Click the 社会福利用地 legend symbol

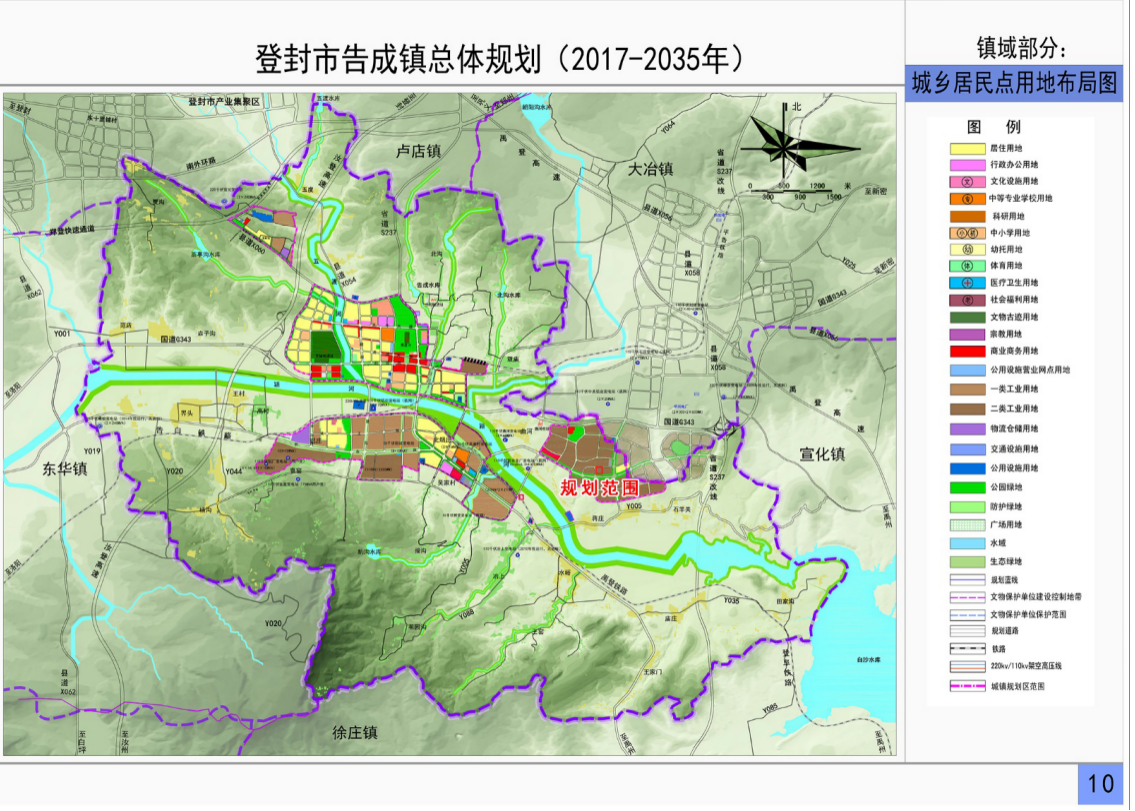[967, 299]
